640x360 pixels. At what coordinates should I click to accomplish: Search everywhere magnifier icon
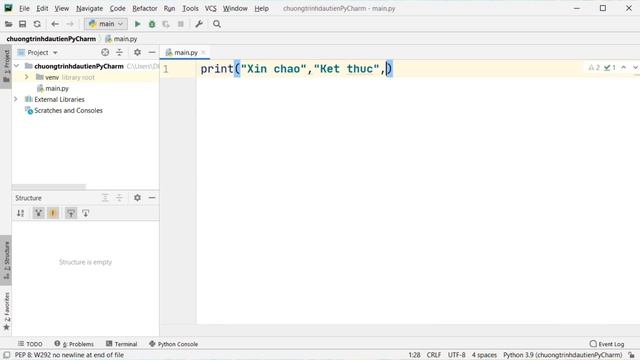pos(217,24)
